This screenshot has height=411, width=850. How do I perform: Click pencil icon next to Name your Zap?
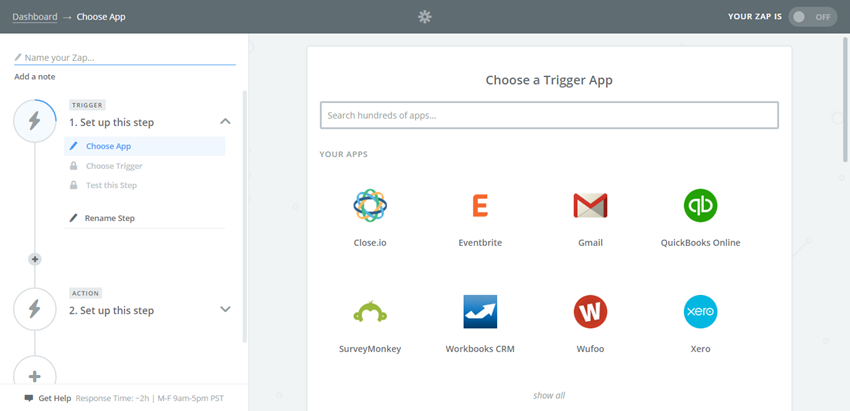[18, 57]
